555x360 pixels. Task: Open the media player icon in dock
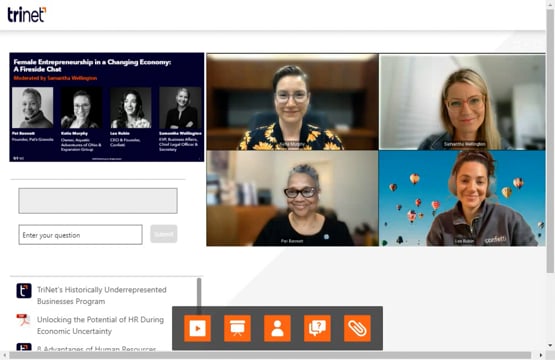coord(197,328)
